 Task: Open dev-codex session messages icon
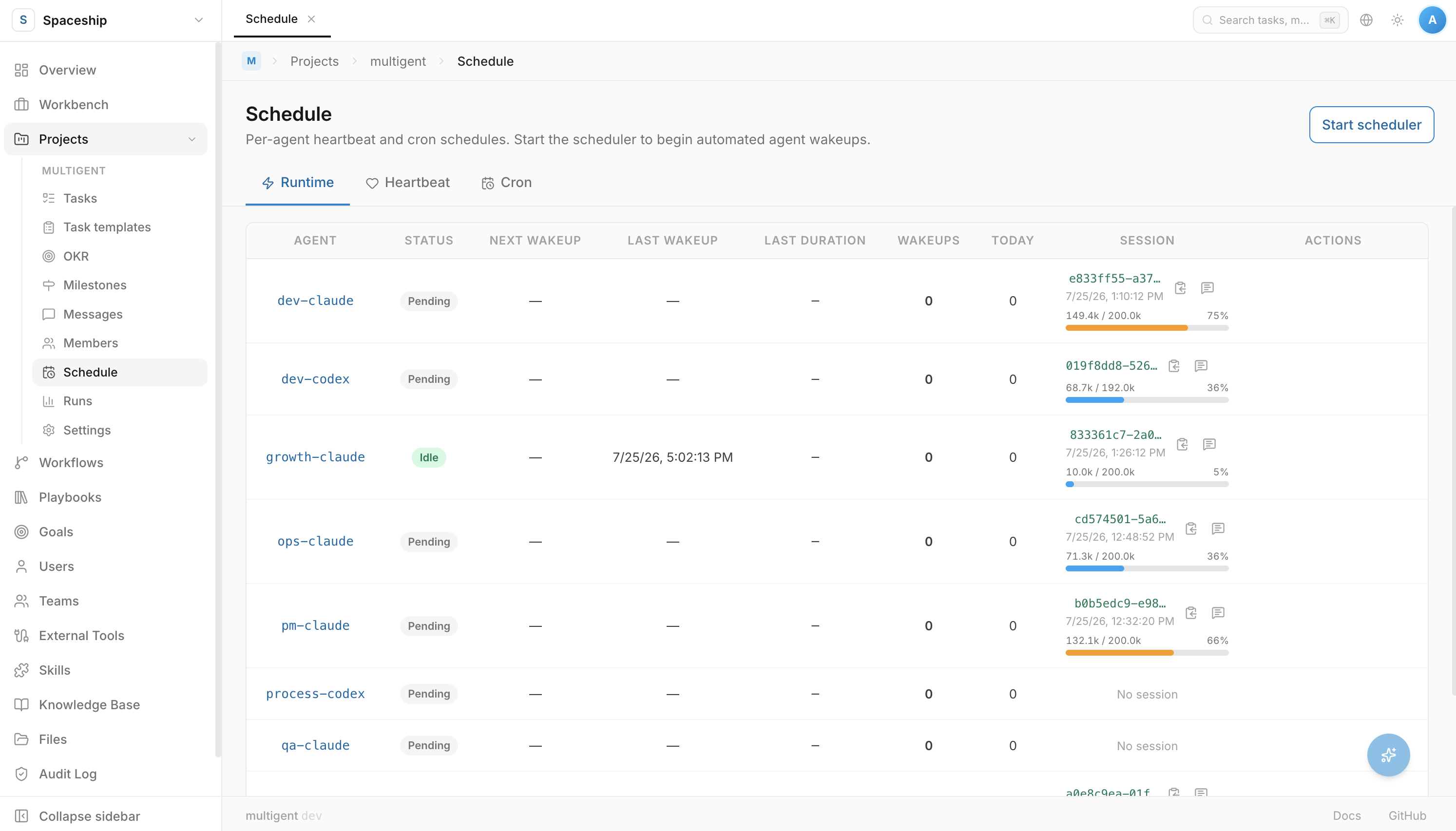(1201, 366)
